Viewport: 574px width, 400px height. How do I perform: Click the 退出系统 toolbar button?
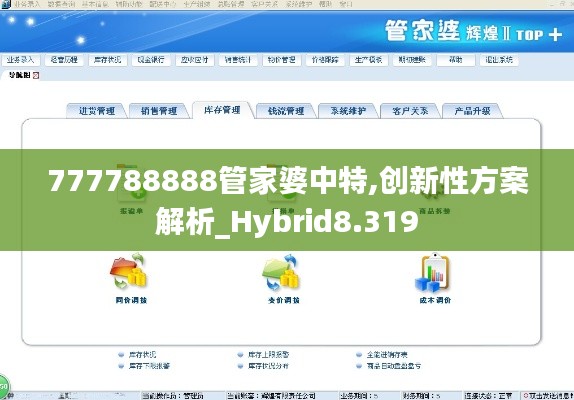[499, 60]
